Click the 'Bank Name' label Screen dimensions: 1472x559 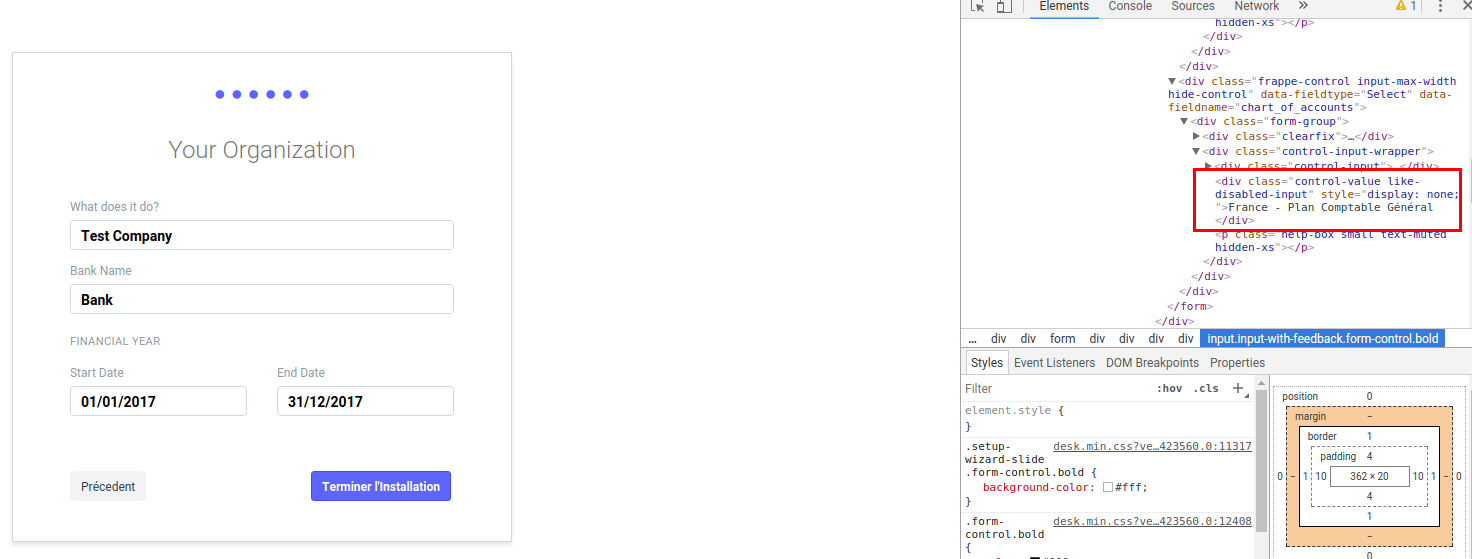(100, 271)
